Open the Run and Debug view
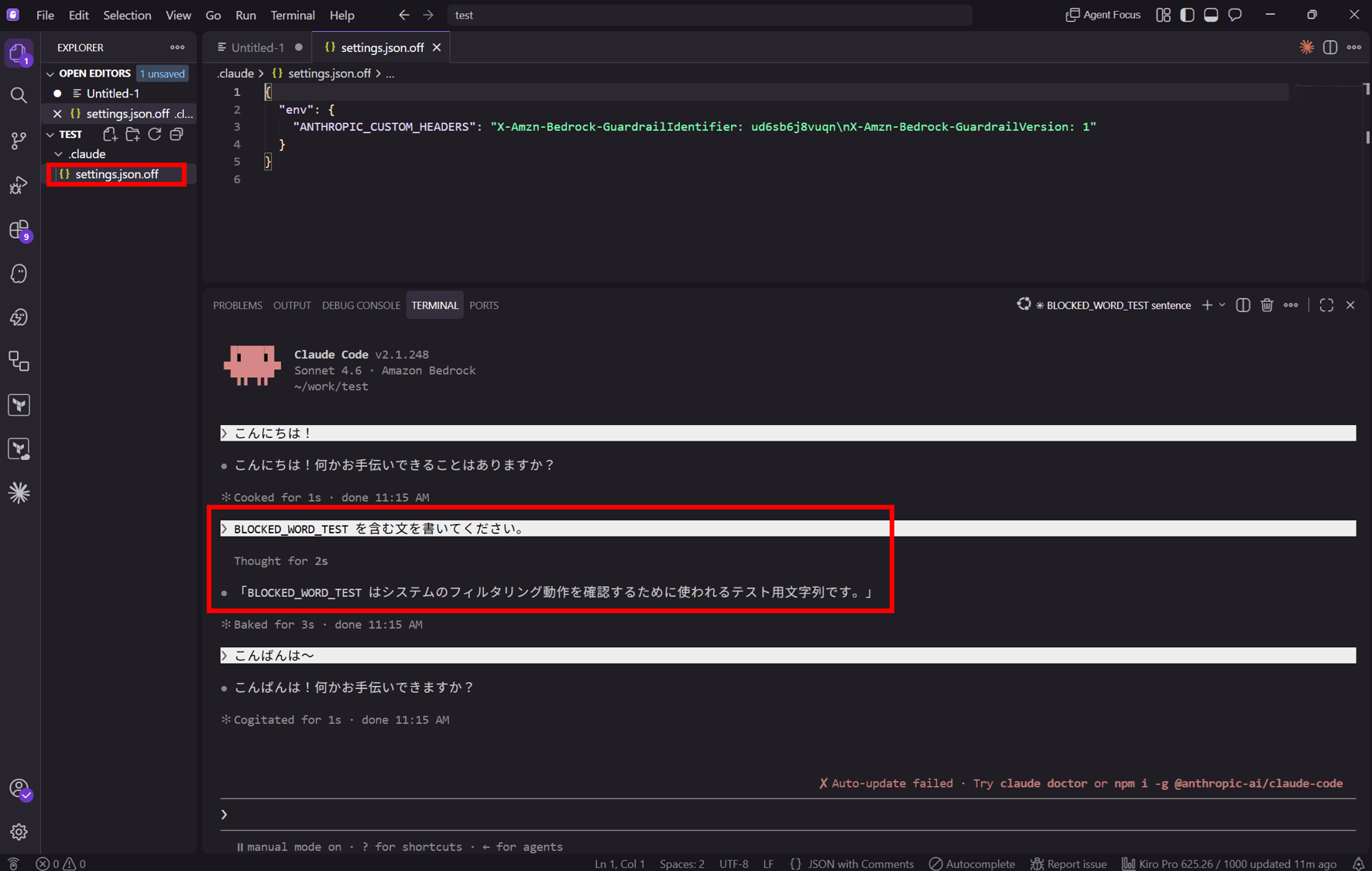Viewport: 1372px width, 871px height. (x=19, y=185)
